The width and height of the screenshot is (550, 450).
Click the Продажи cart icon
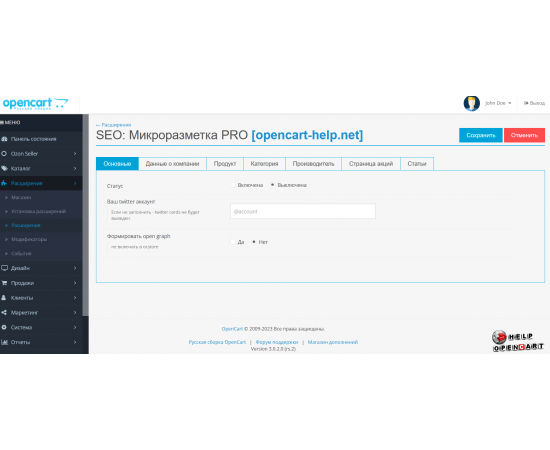click(4, 283)
